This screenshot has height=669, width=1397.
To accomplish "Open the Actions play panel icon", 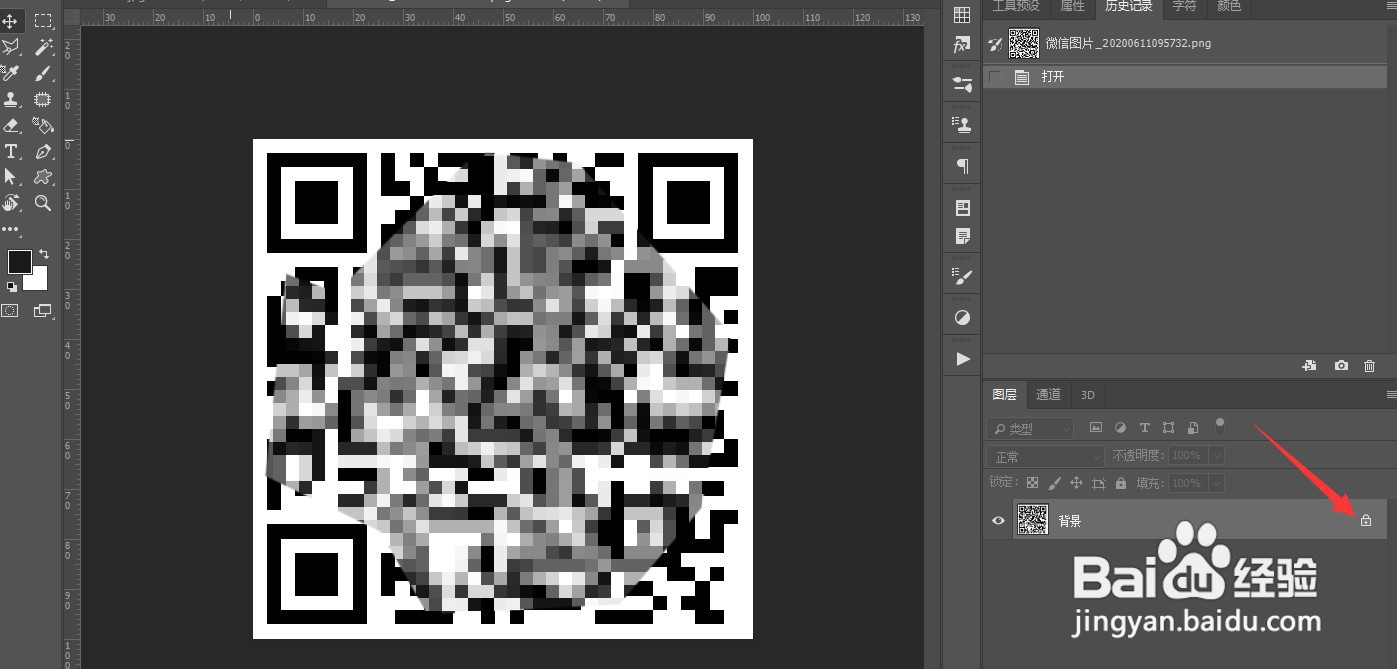I will tap(962, 359).
